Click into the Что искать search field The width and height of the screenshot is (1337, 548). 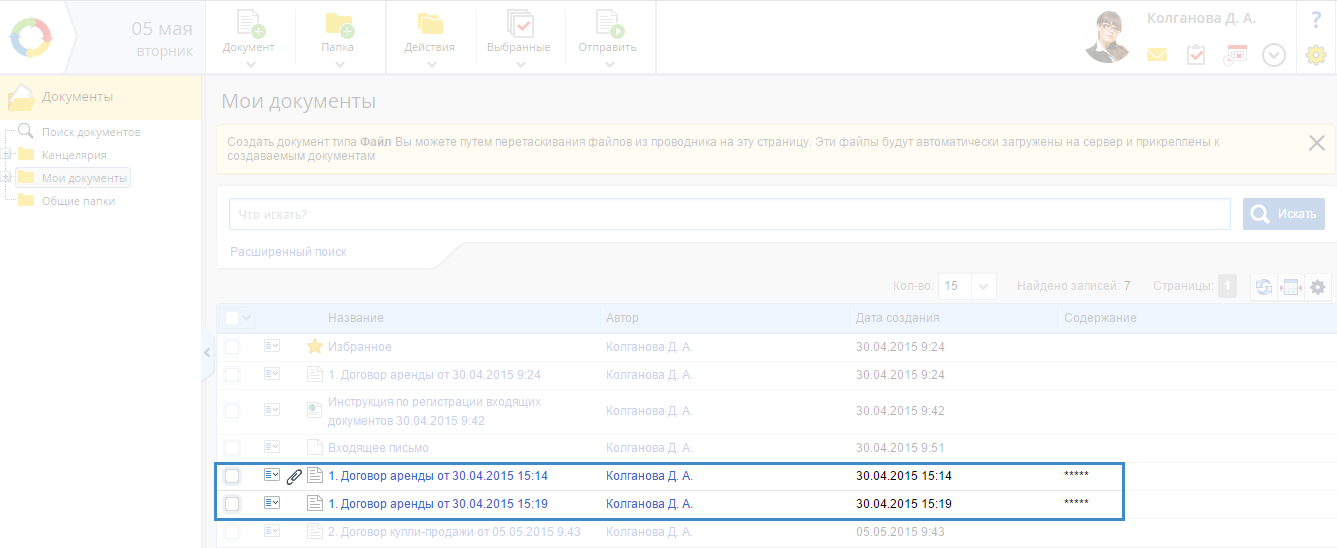pyautogui.click(x=729, y=214)
